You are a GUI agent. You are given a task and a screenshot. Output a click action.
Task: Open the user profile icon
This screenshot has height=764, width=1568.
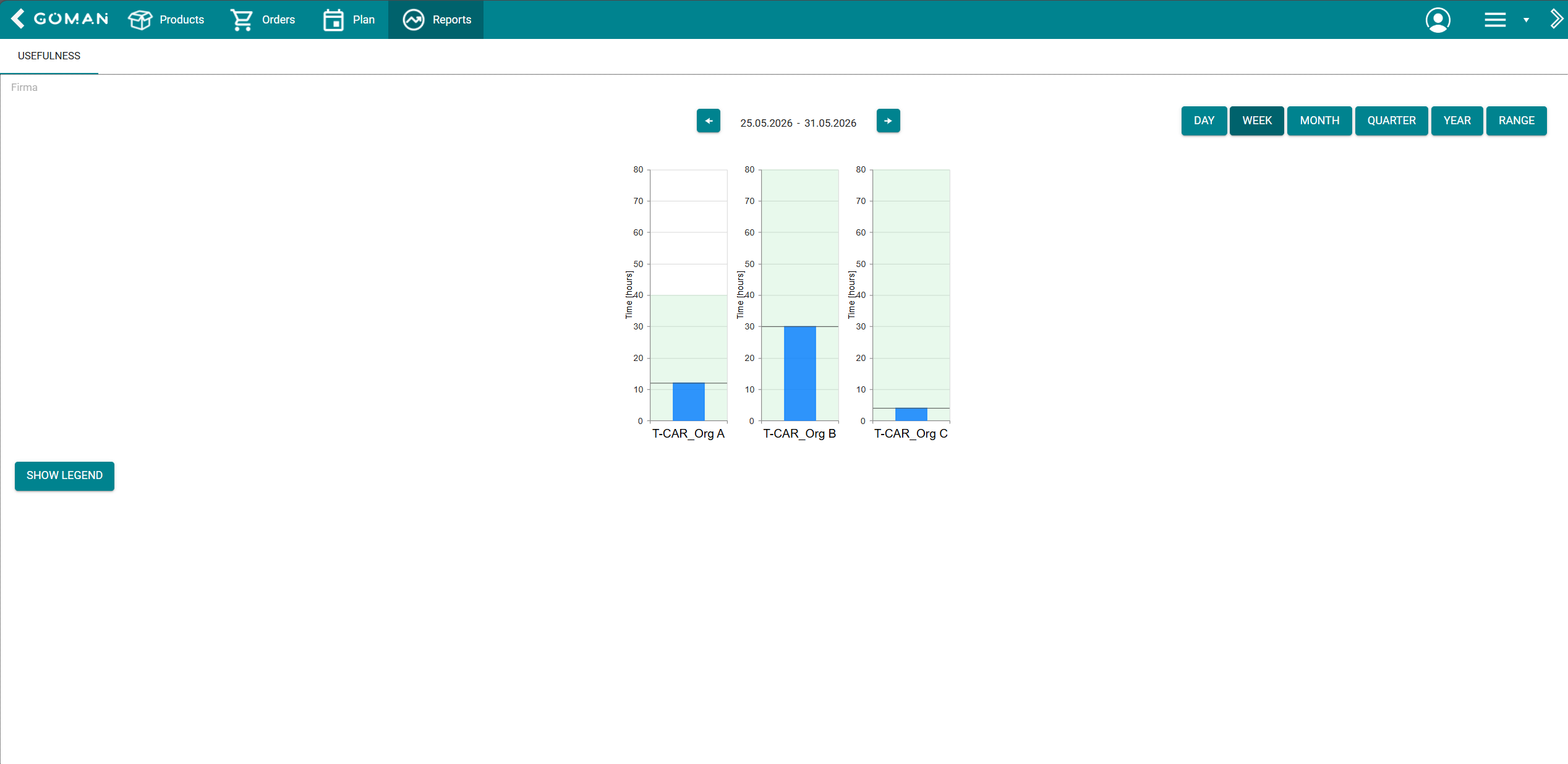tap(1438, 20)
